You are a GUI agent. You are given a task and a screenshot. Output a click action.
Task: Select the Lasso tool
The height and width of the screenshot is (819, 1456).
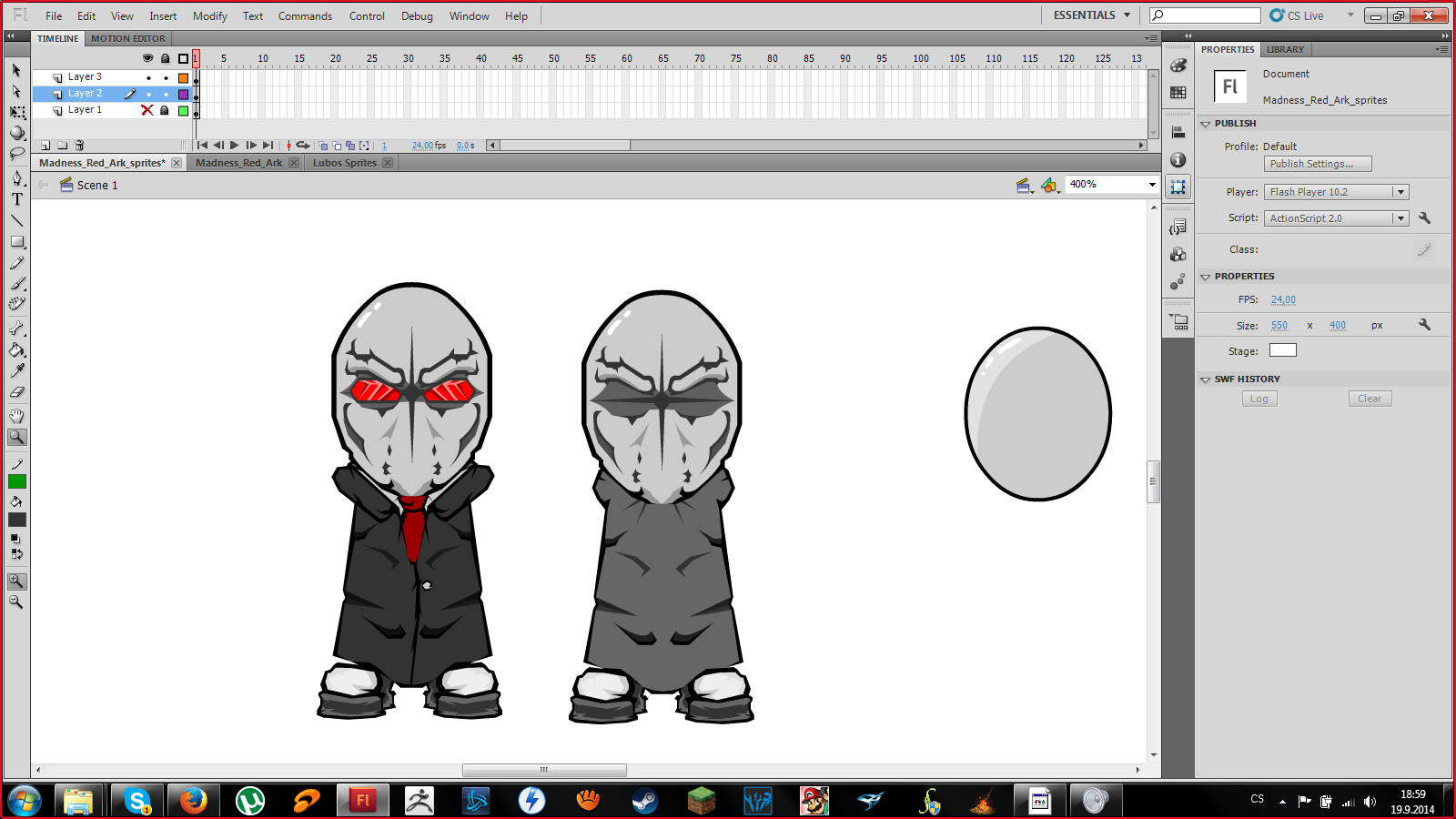coord(17,155)
